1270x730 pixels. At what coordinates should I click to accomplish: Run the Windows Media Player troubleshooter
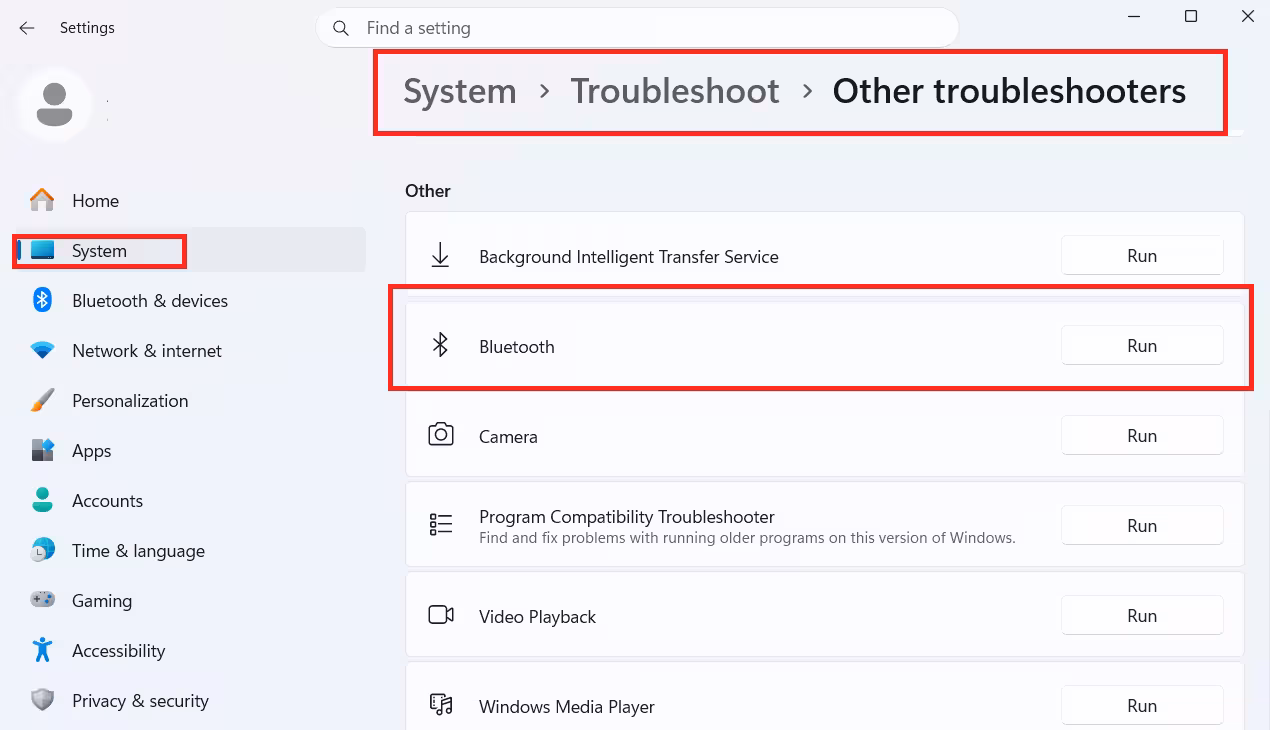coord(1142,706)
